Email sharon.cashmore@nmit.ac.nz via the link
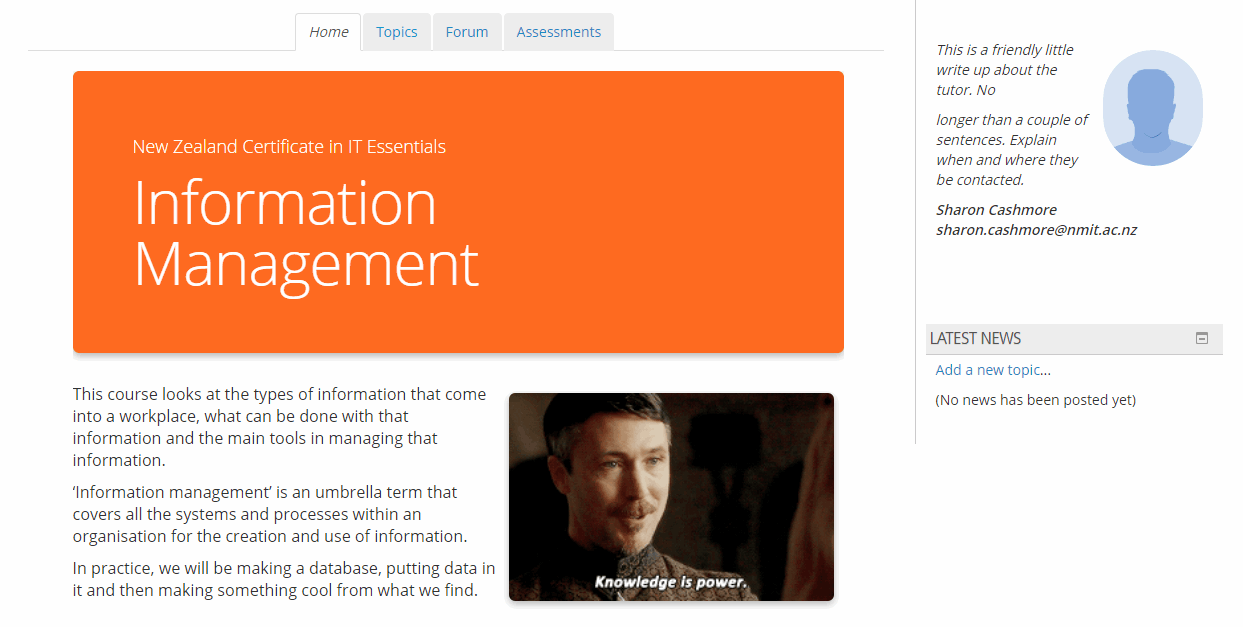This screenshot has width=1243, height=627. coord(1036,229)
